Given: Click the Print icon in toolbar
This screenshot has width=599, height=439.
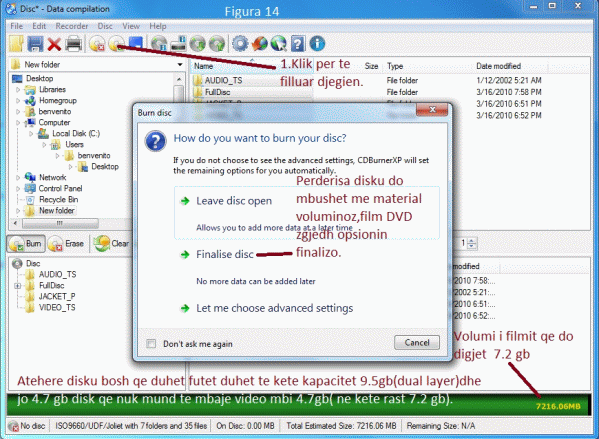Looking at the screenshot, I should (73, 44).
